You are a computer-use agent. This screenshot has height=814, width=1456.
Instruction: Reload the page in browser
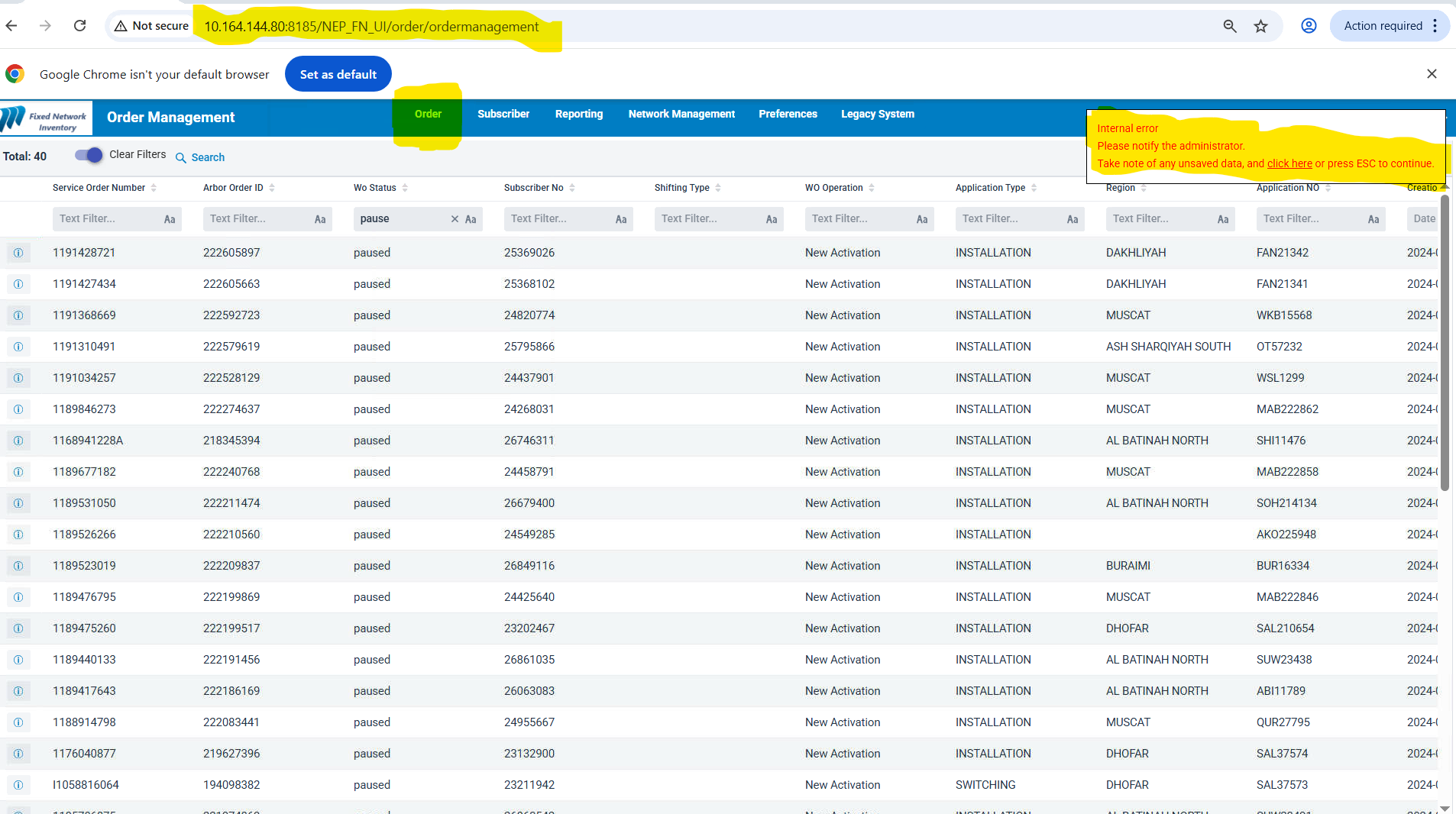coord(79,26)
